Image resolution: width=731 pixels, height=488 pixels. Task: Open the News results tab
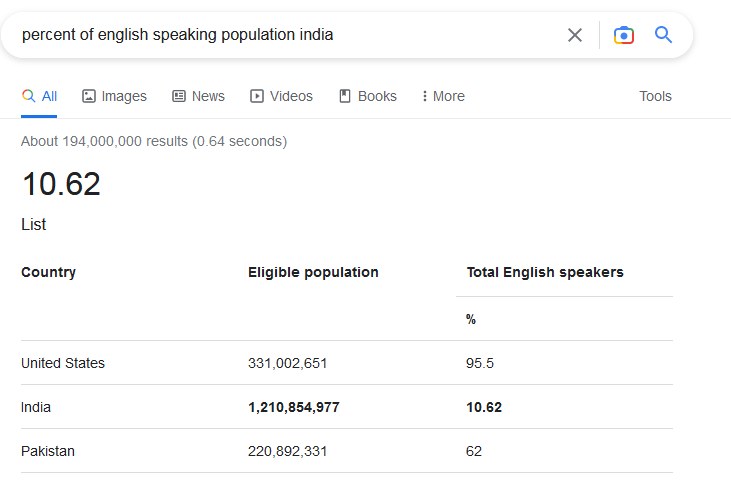(208, 96)
